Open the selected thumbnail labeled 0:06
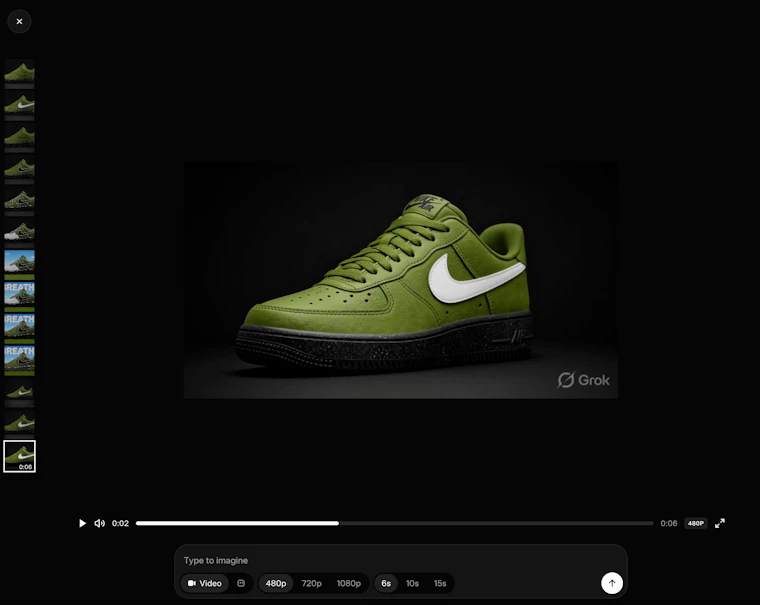Screen dimensions: 760x605 (19, 456)
